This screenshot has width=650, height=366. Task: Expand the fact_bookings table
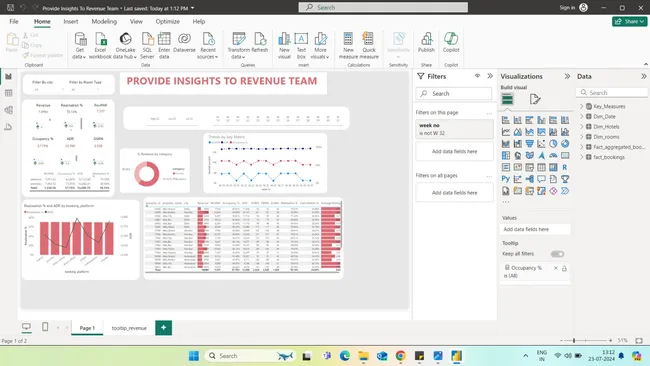coord(582,157)
